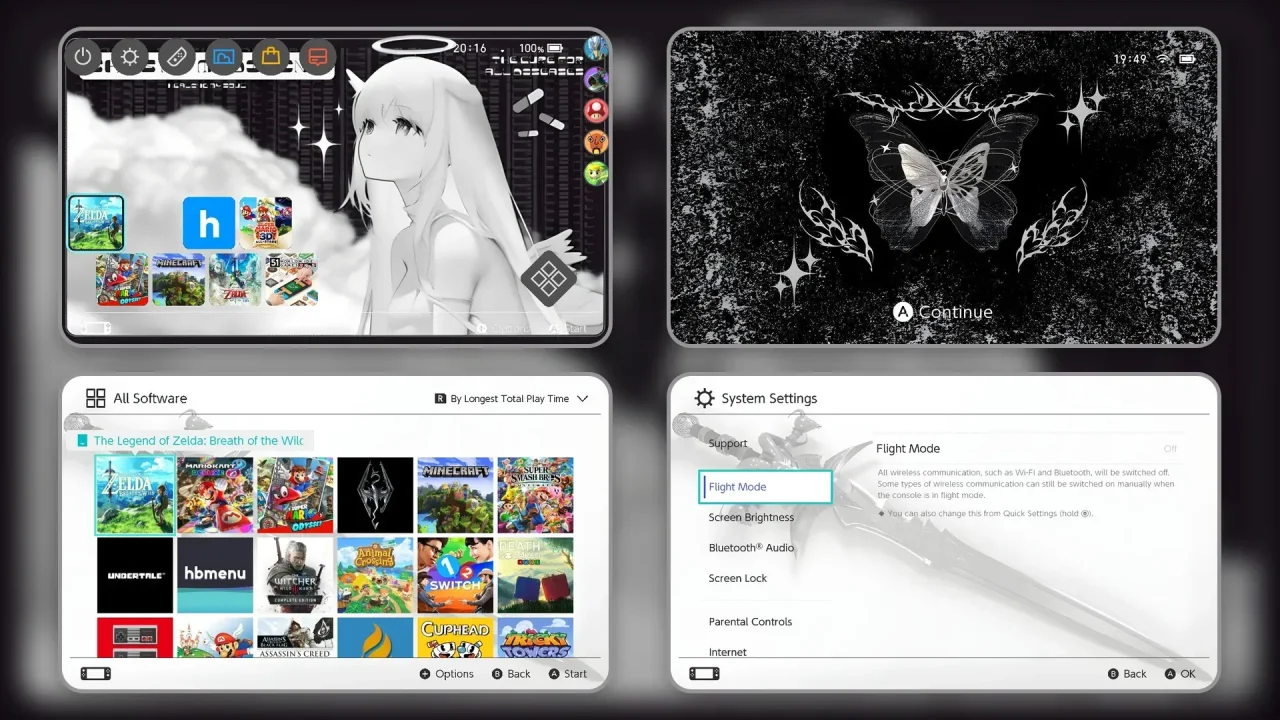This screenshot has height=720, width=1280.
Task: Select Flight Mode in settings sidebar
Action: [x=766, y=487]
